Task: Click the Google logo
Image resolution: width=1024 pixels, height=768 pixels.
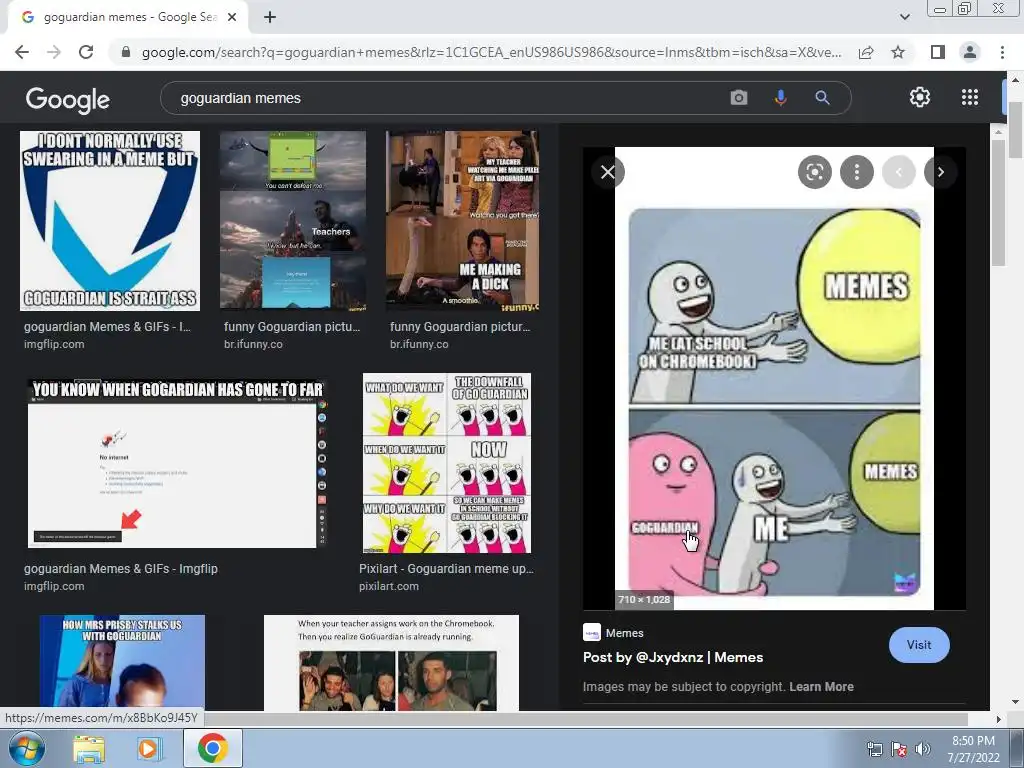Action: 68,99
